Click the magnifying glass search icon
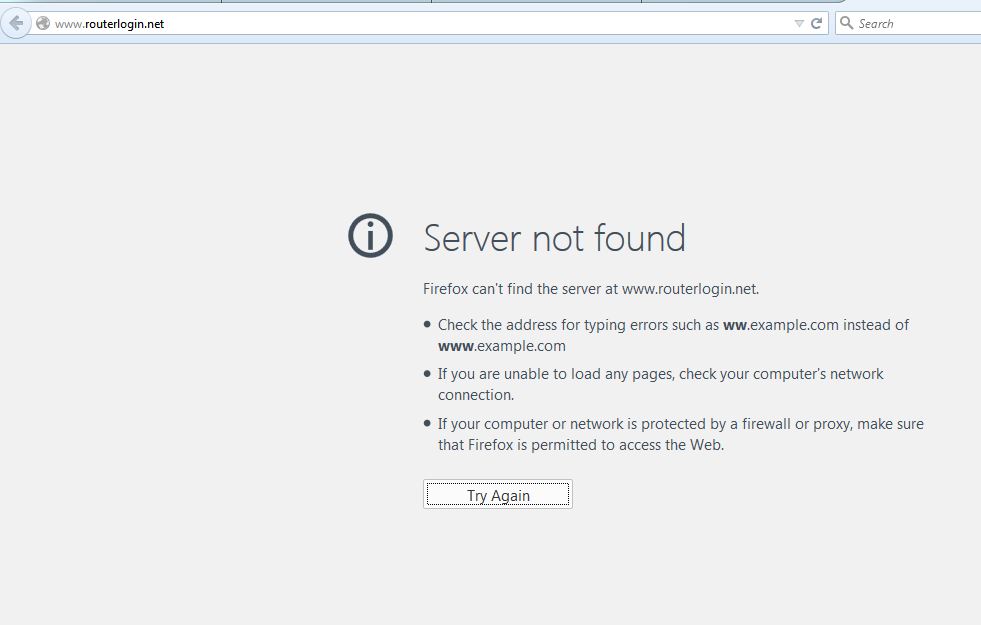This screenshot has height=625, width=981. point(847,23)
